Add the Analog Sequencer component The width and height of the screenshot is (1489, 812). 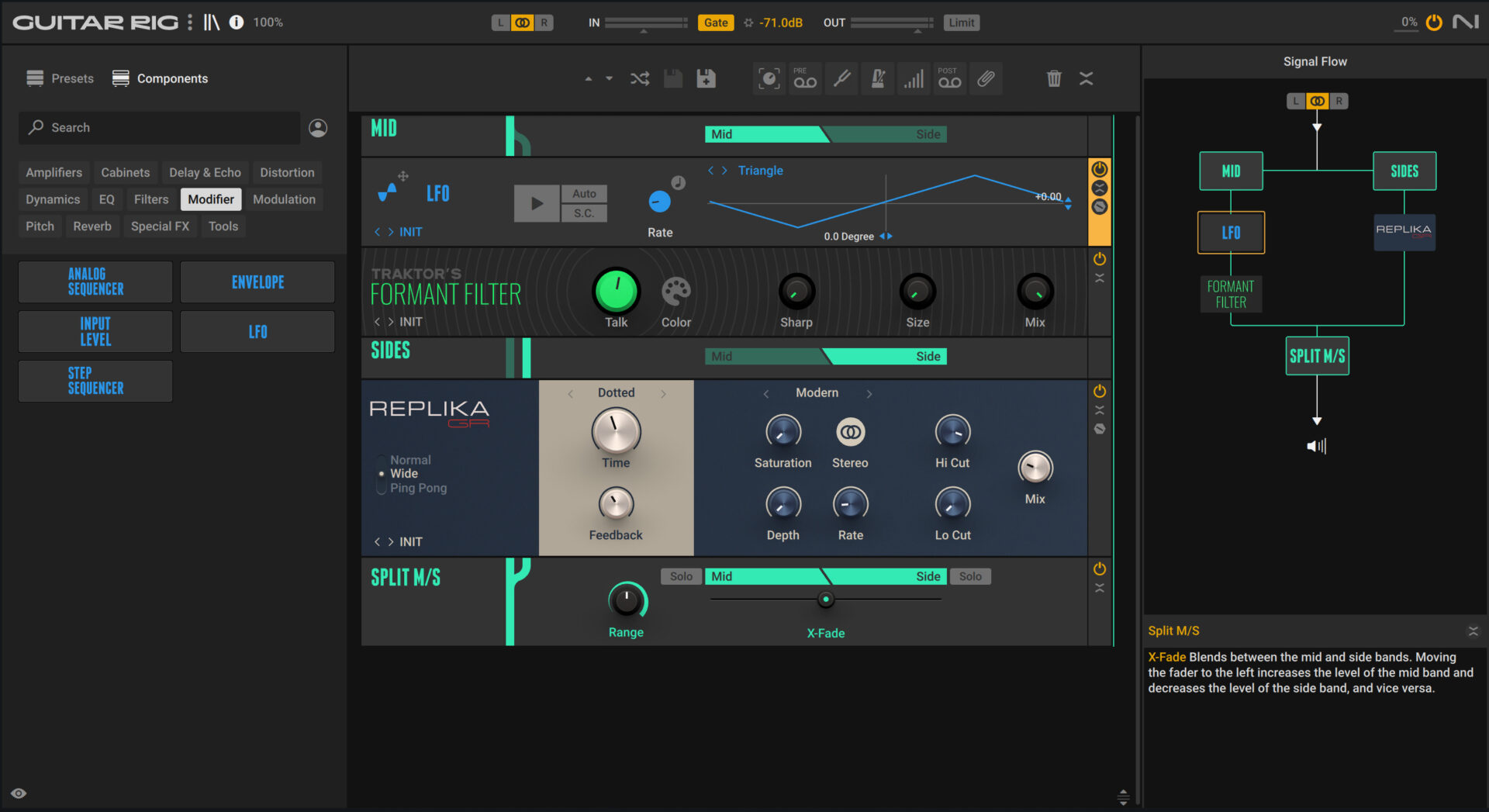[95, 282]
